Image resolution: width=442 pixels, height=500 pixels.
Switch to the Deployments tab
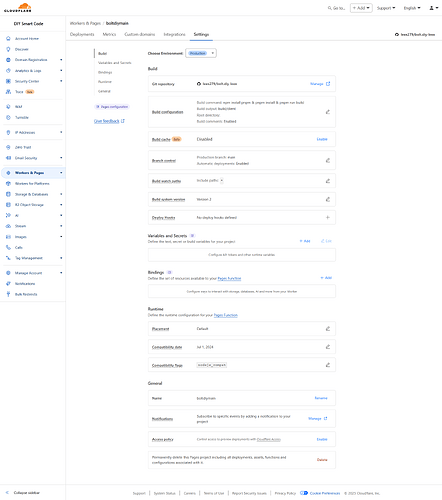point(82,34)
